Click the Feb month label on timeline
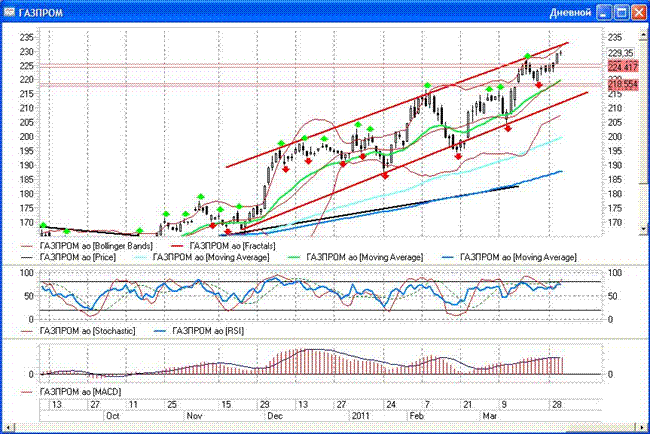This screenshot has height=434, width=650. click(x=416, y=416)
